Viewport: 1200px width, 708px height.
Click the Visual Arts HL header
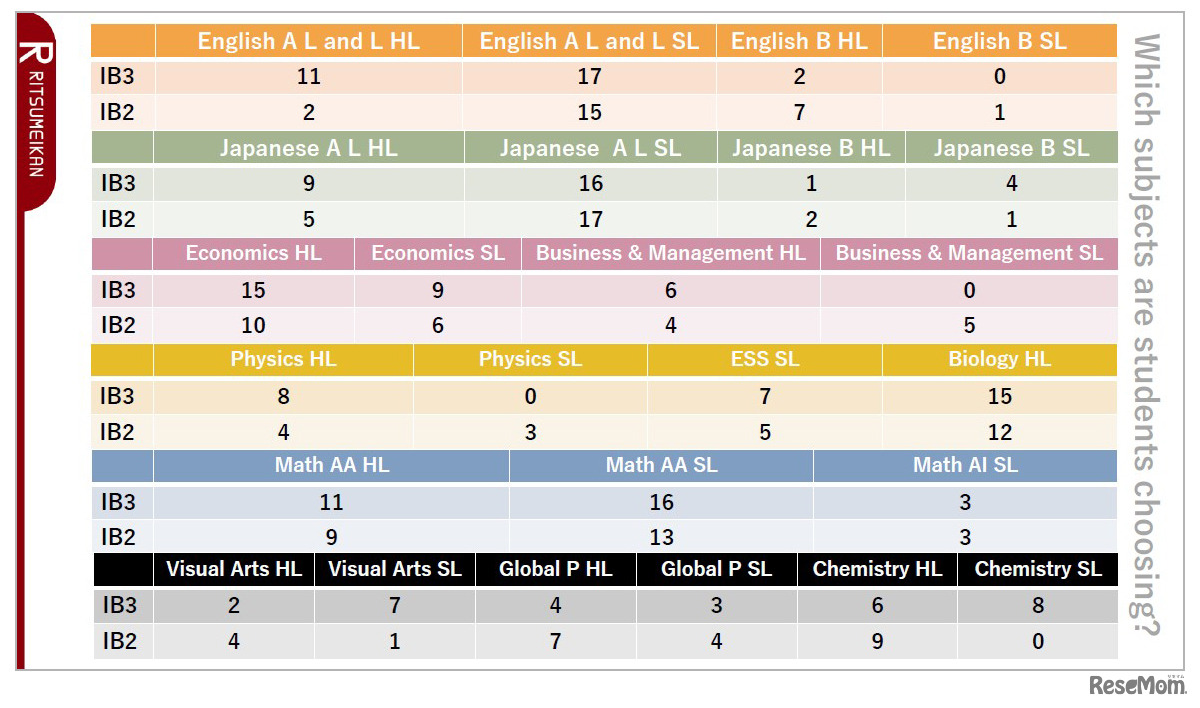[x=234, y=569]
